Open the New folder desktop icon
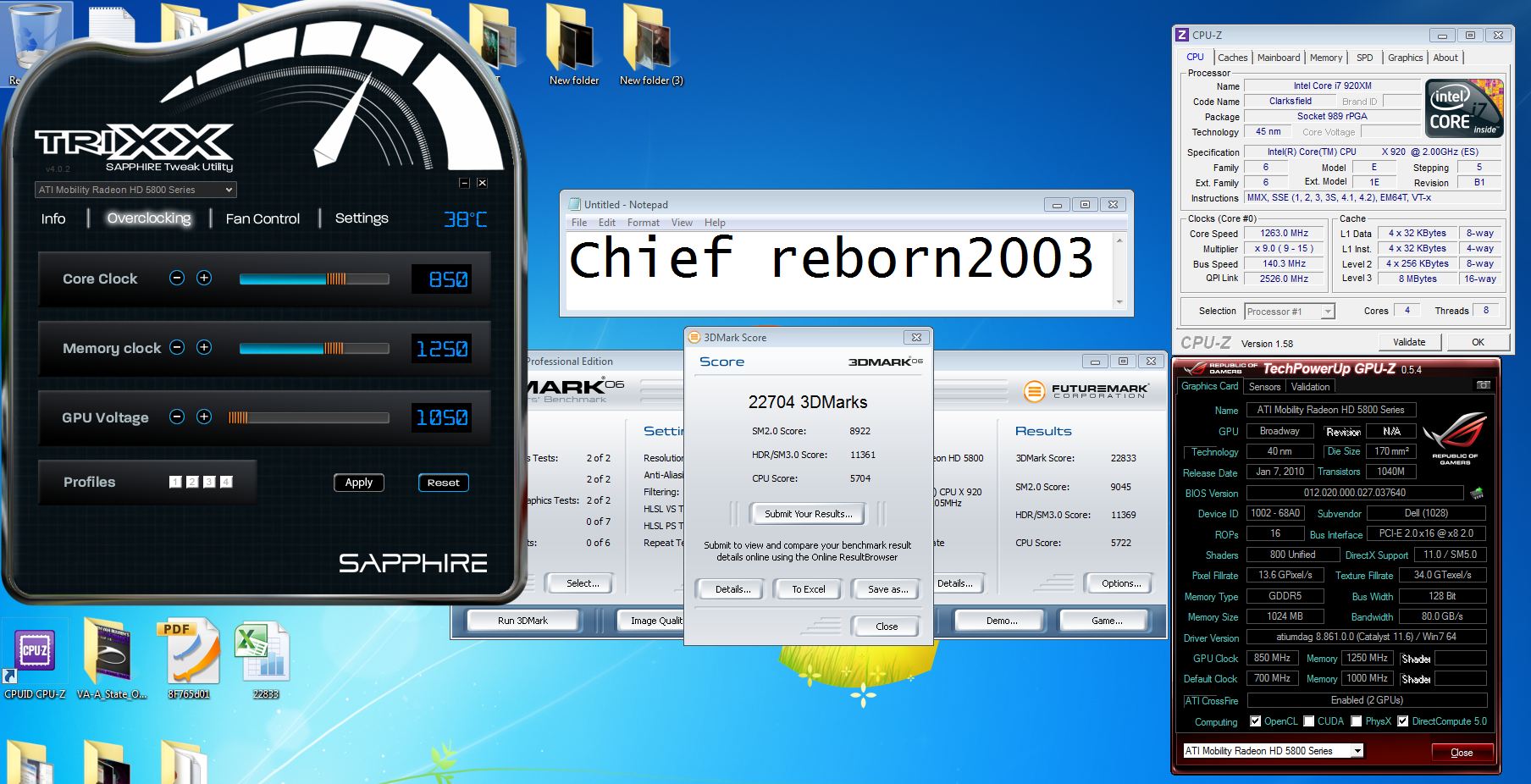 pyautogui.click(x=573, y=45)
